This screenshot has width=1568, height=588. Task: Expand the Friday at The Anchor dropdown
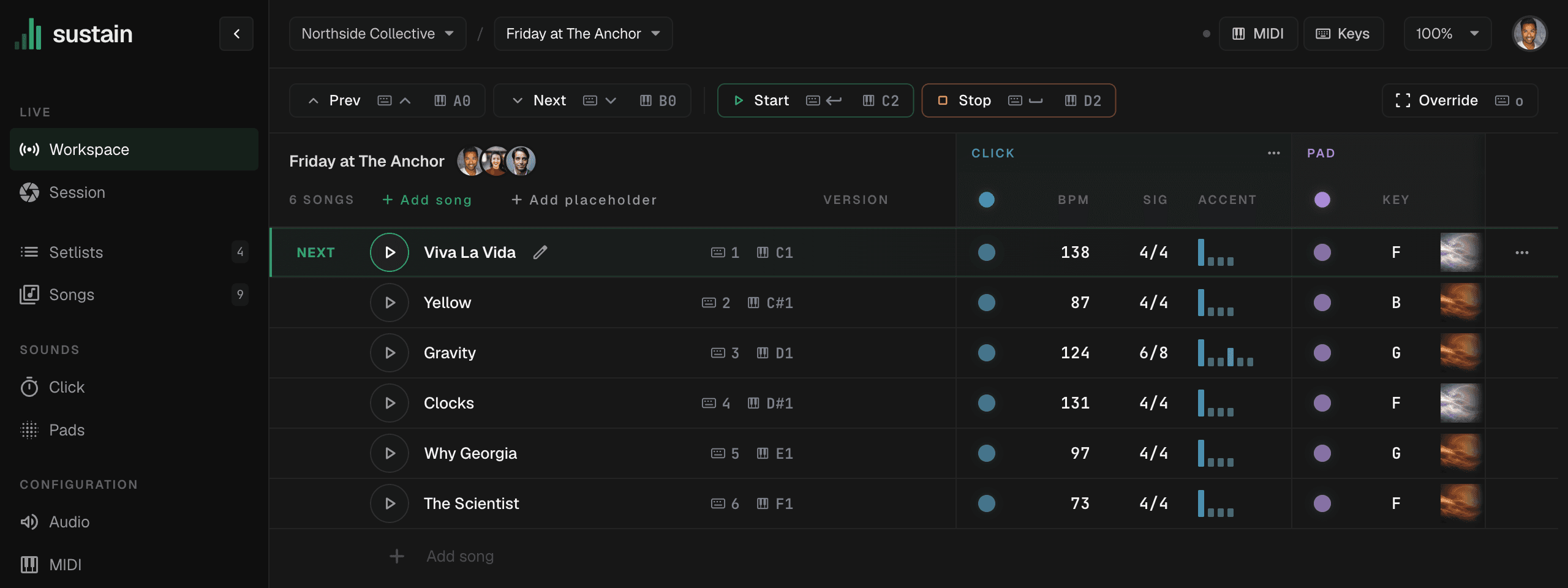(583, 34)
